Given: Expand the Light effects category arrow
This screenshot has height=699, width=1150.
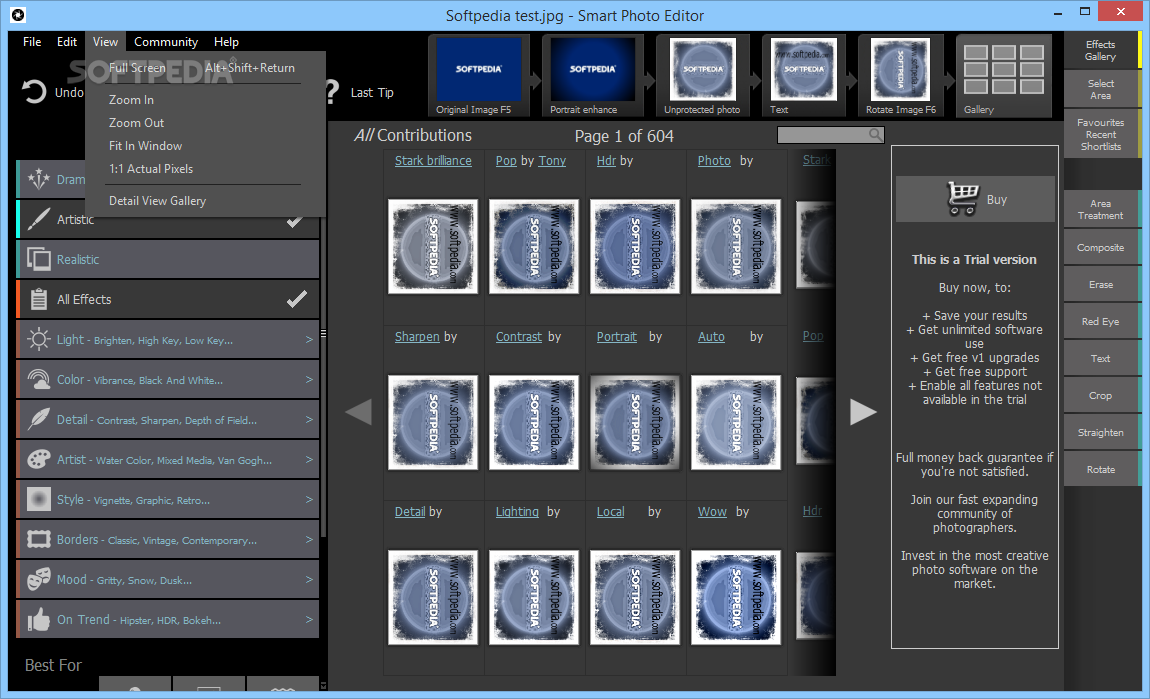Looking at the screenshot, I should [x=309, y=340].
